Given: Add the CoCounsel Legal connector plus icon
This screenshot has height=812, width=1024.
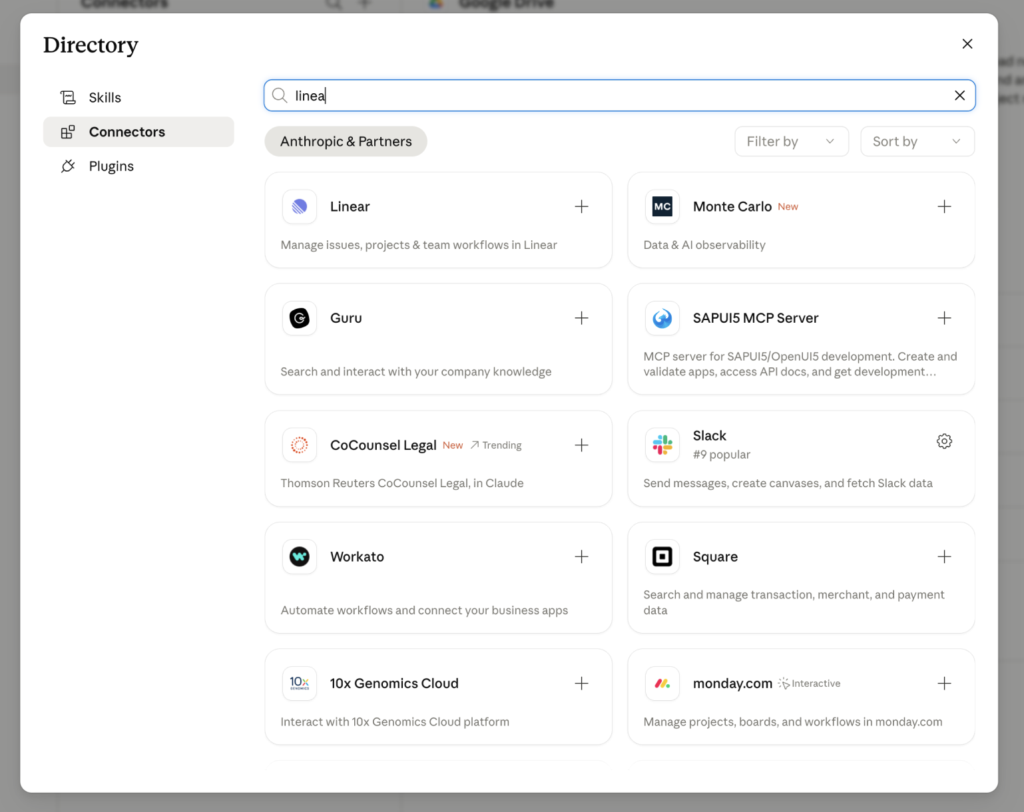Looking at the screenshot, I should pos(581,445).
